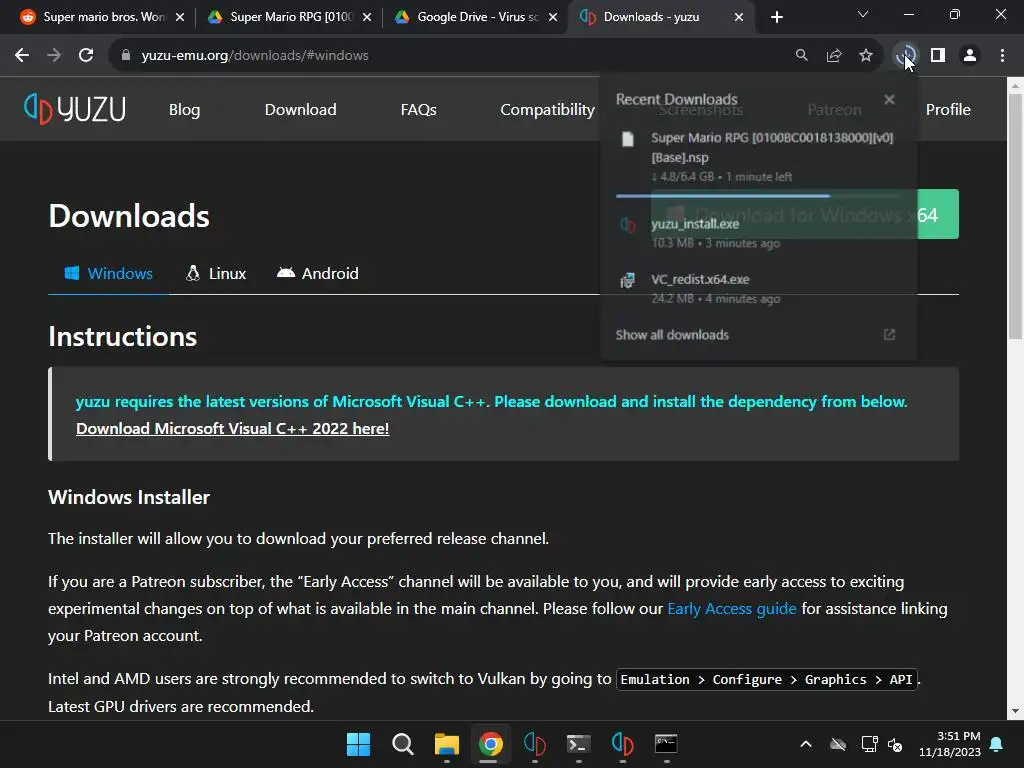Open the taskbar clock showing 3:51 PM
The image size is (1024, 768).
click(x=950, y=744)
